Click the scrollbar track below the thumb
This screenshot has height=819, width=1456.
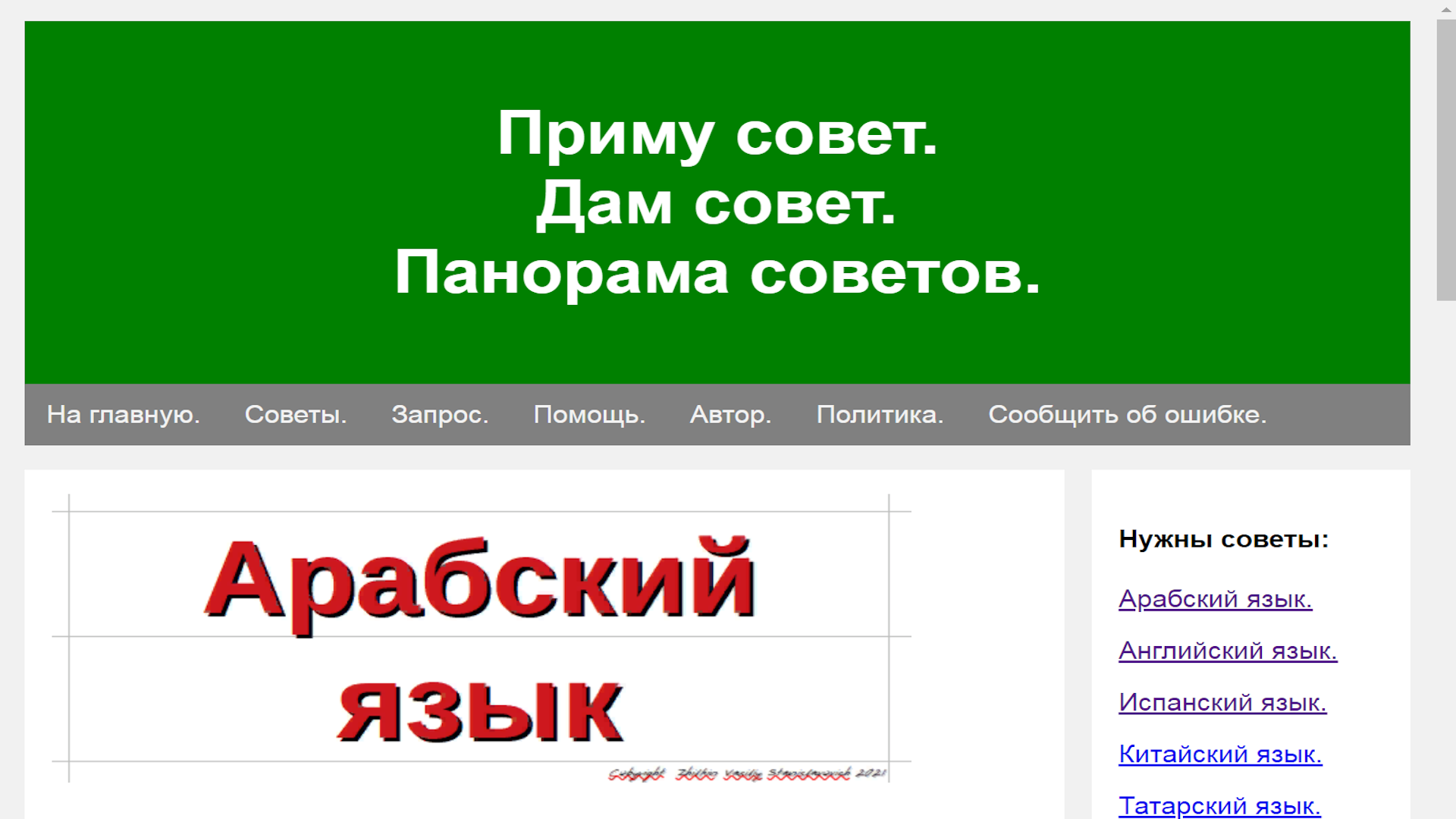(x=1445, y=561)
